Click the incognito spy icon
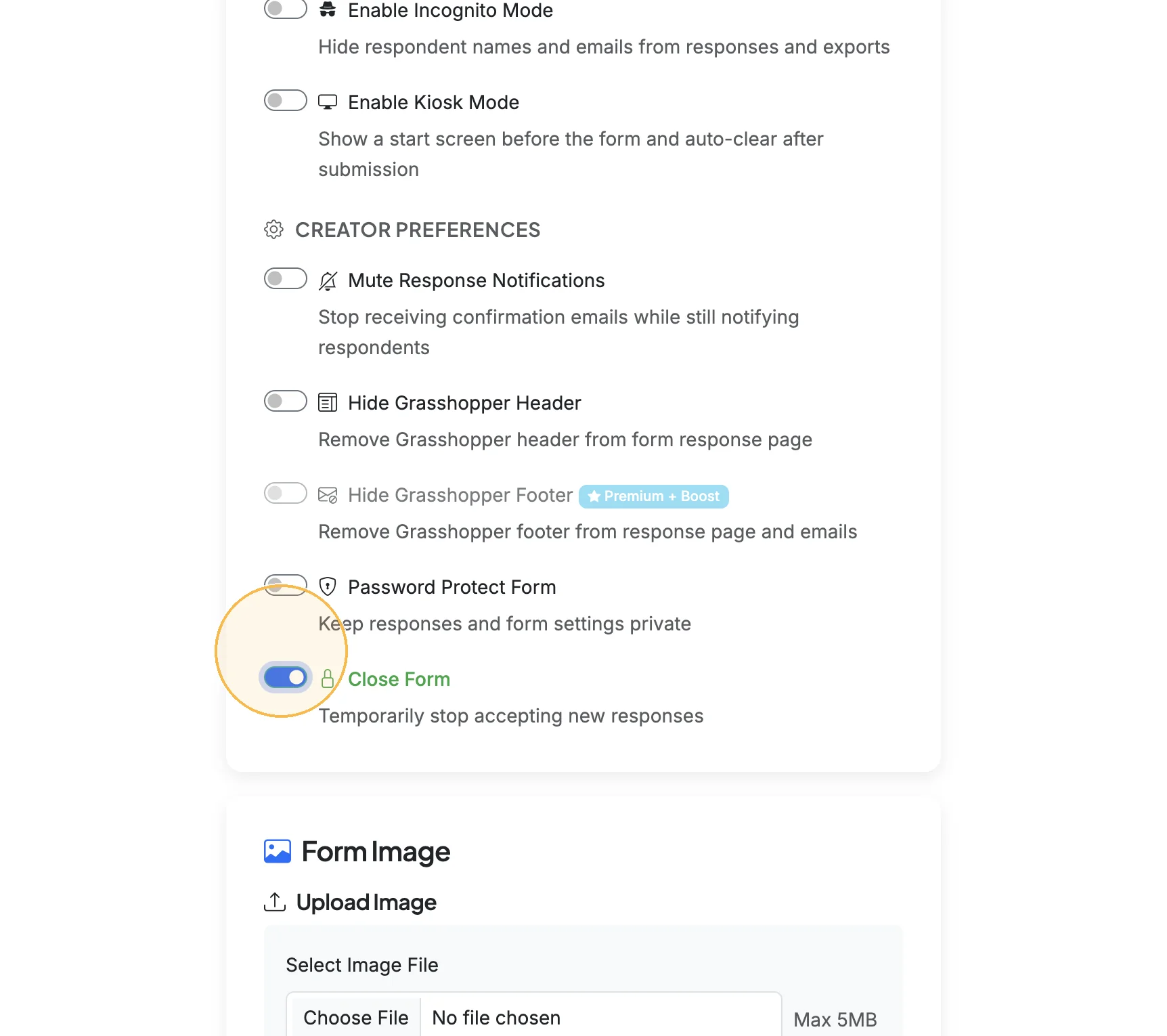This screenshot has height=1036, width=1167. 328,9
